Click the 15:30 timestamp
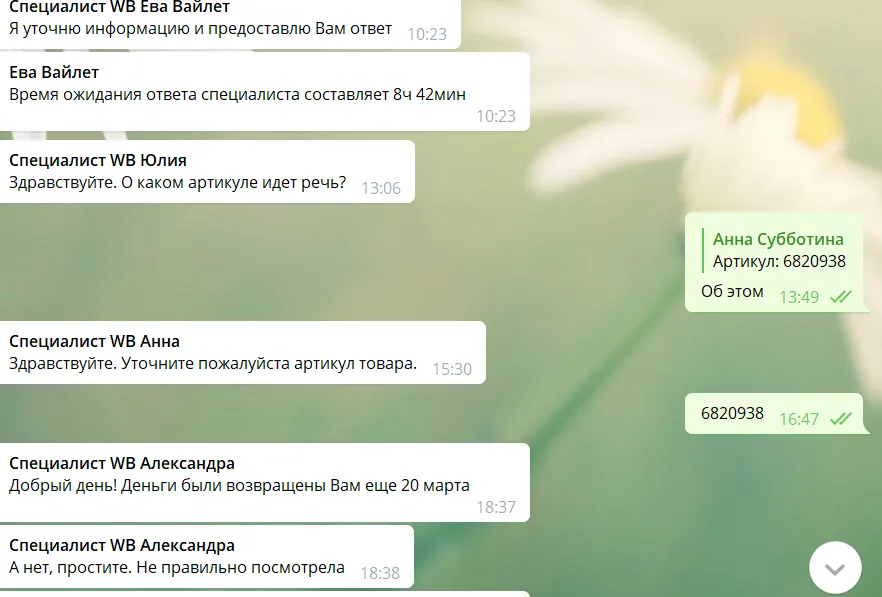882x597 pixels. (x=452, y=369)
